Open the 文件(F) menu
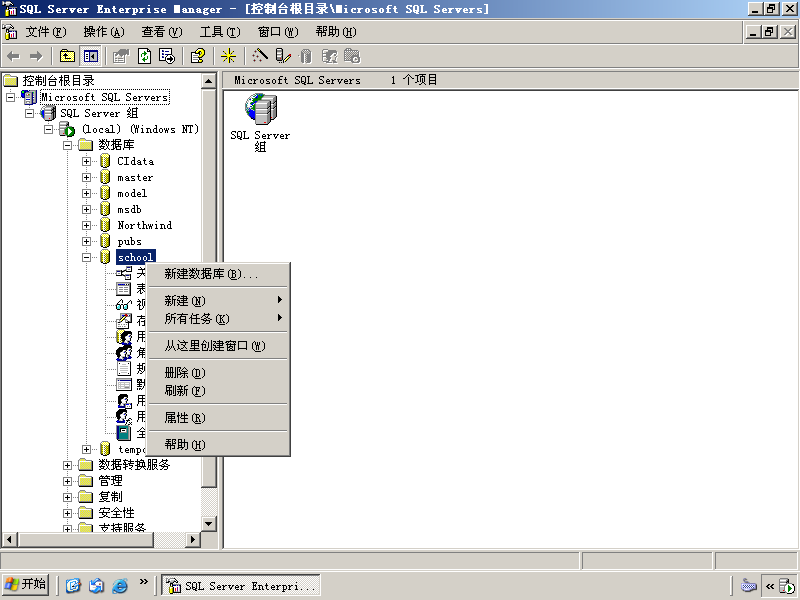This screenshot has height=600, width=800. point(46,32)
